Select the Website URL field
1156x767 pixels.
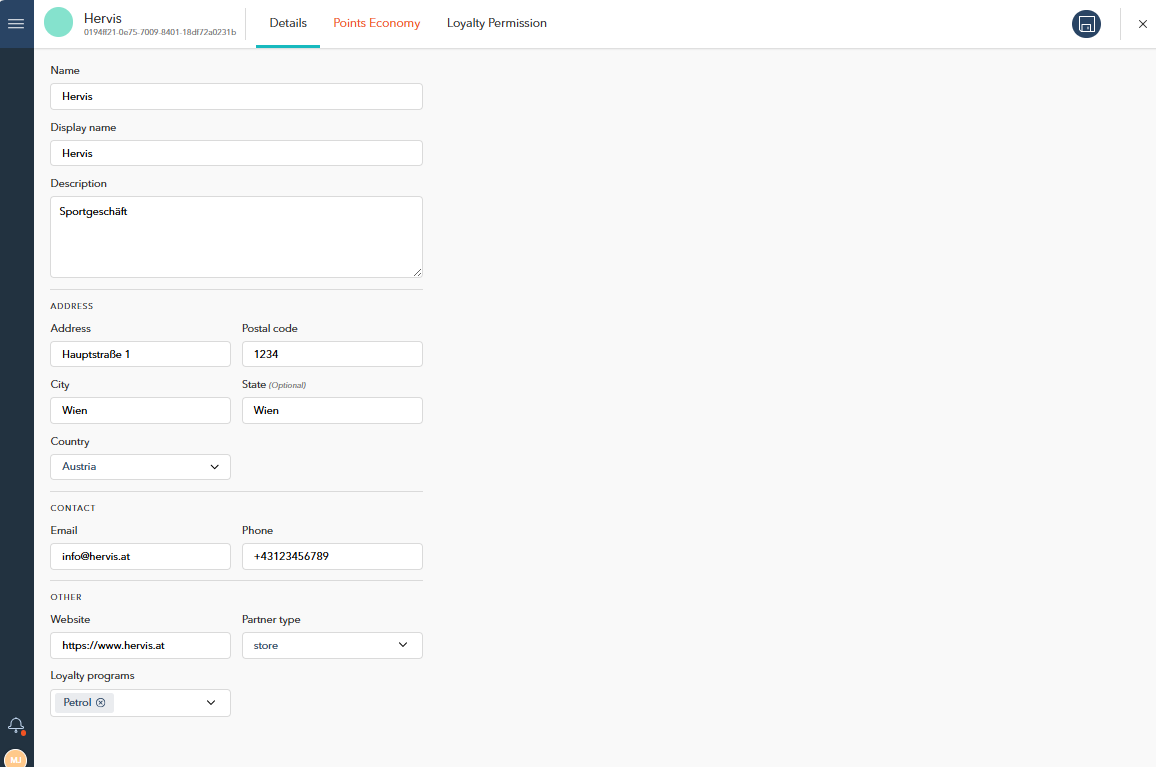pyautogui.click(x=140, y=645)
